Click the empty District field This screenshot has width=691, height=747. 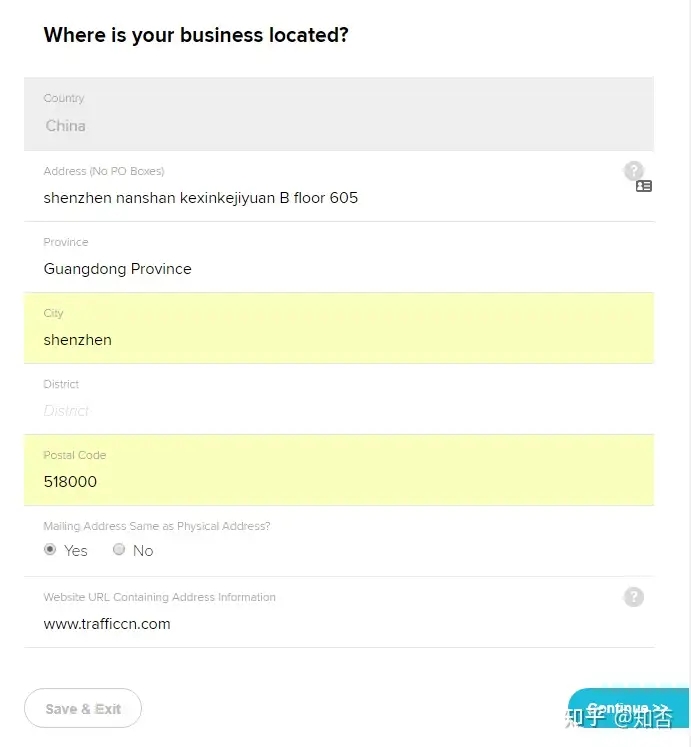(x=300, y=411)
